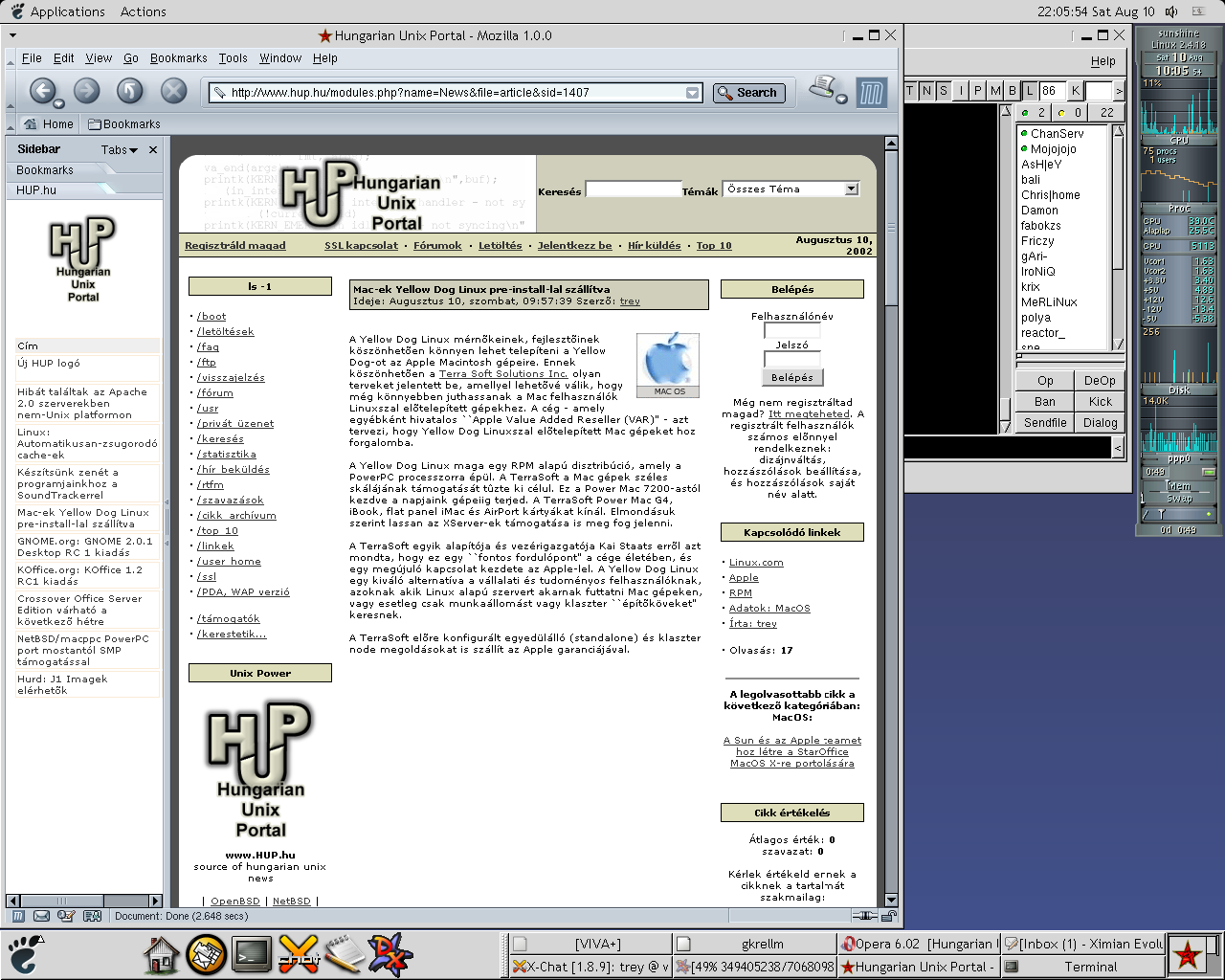Open the File menu
1225x980 pixels.
coord(32,58)
